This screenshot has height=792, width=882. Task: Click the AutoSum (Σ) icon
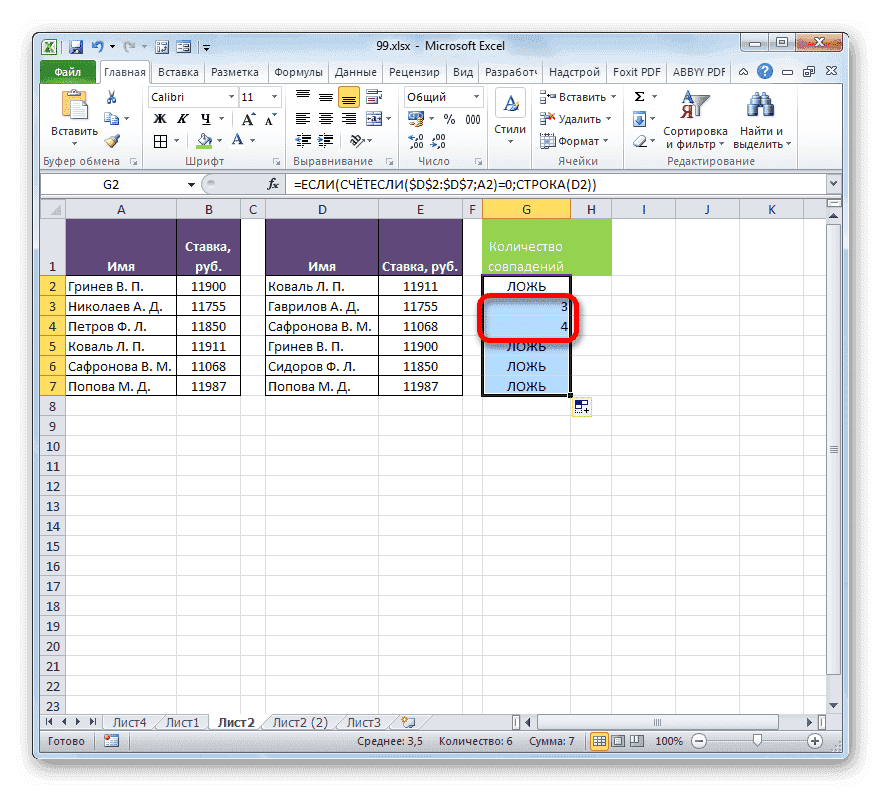(x=641, y=96)
